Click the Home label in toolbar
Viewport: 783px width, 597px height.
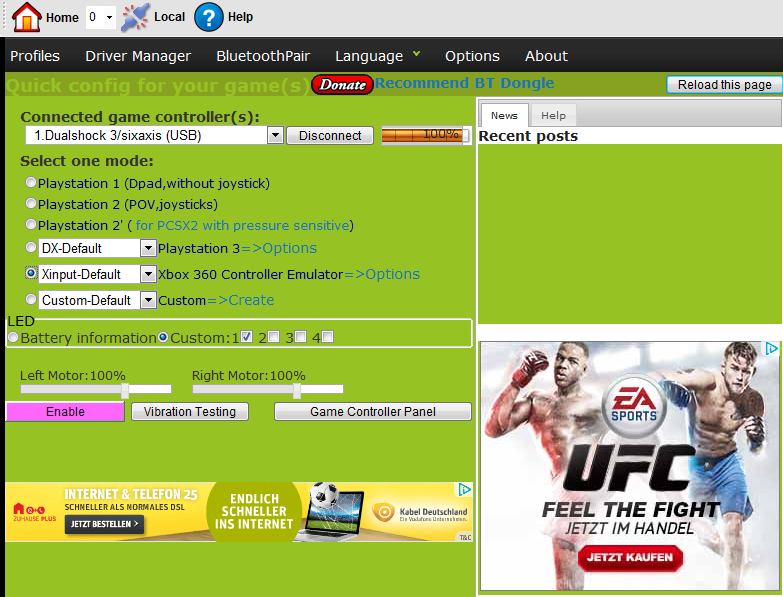(x=62, y=17)
